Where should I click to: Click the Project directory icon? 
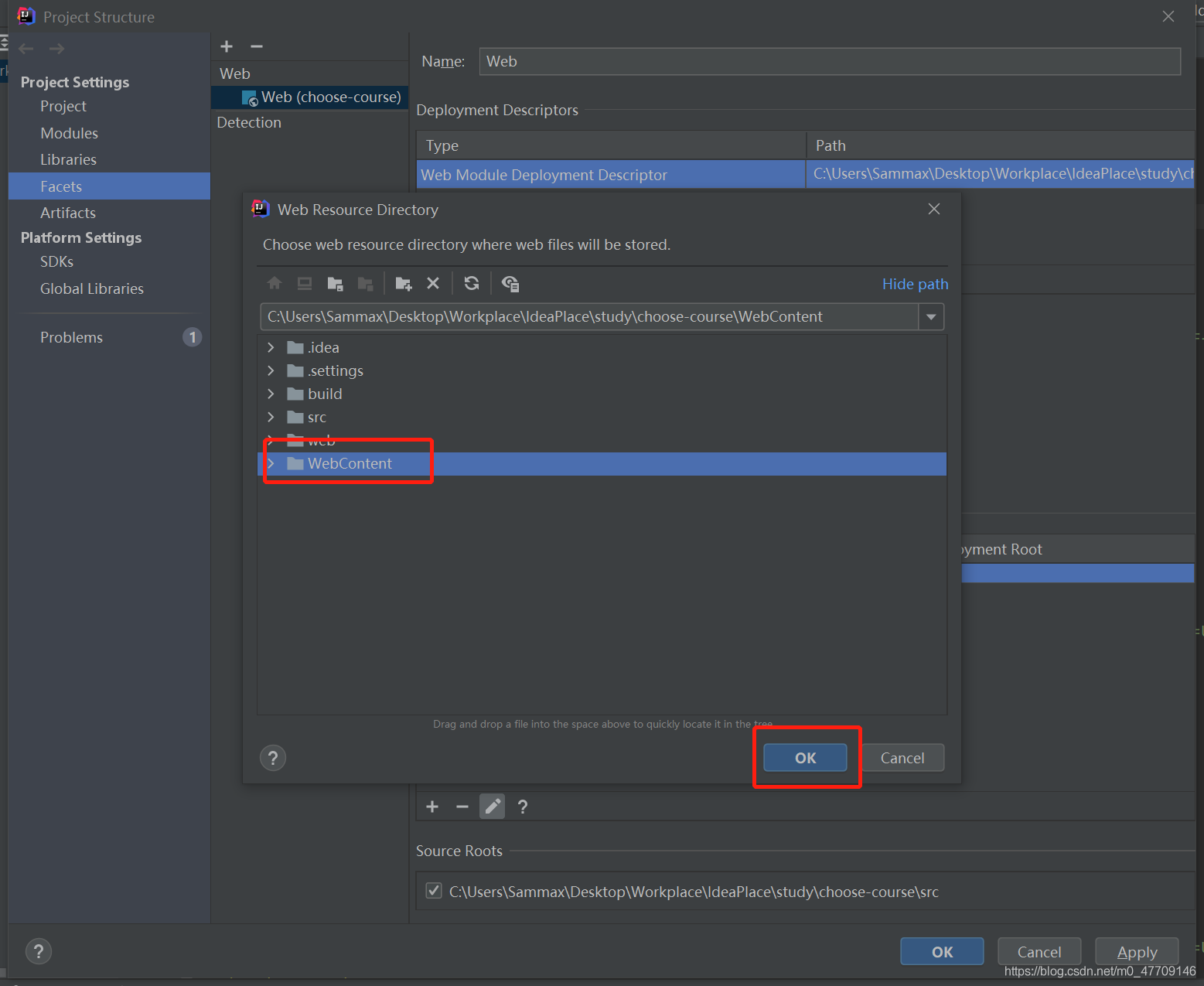point(335,283)
